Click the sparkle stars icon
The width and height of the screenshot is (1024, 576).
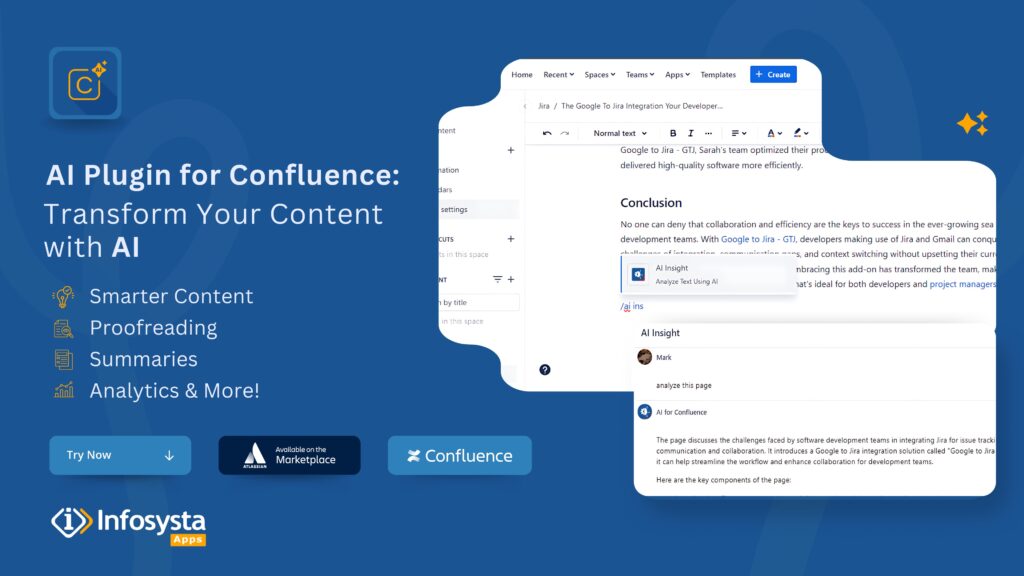point(973,123)
